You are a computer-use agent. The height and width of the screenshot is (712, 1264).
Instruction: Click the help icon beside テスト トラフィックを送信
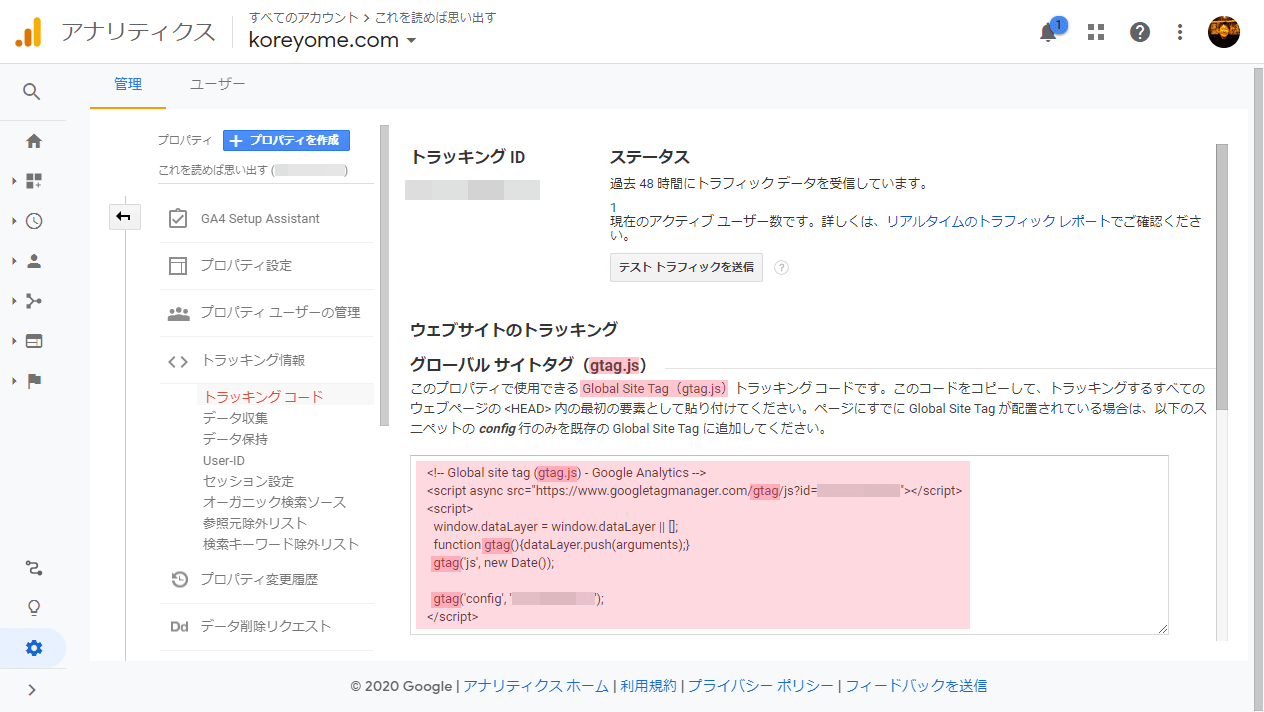(781, 268)
